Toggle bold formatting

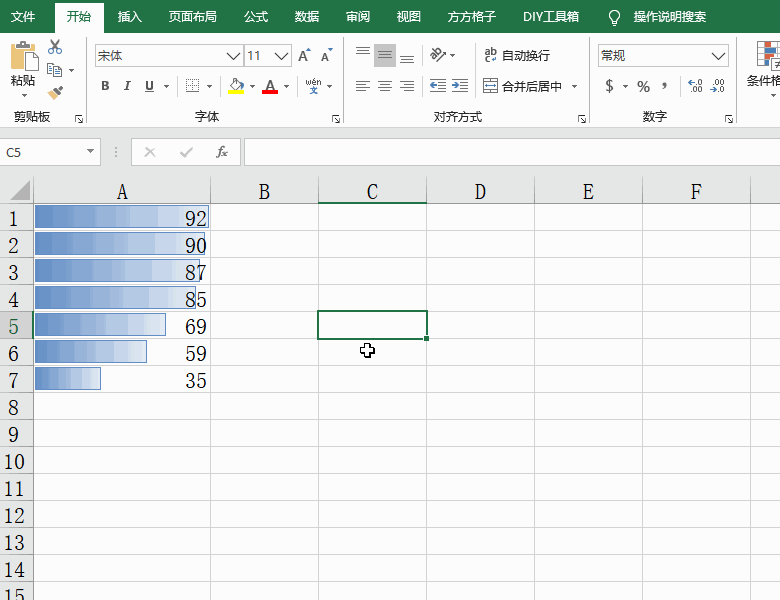(x=105, y=86)
